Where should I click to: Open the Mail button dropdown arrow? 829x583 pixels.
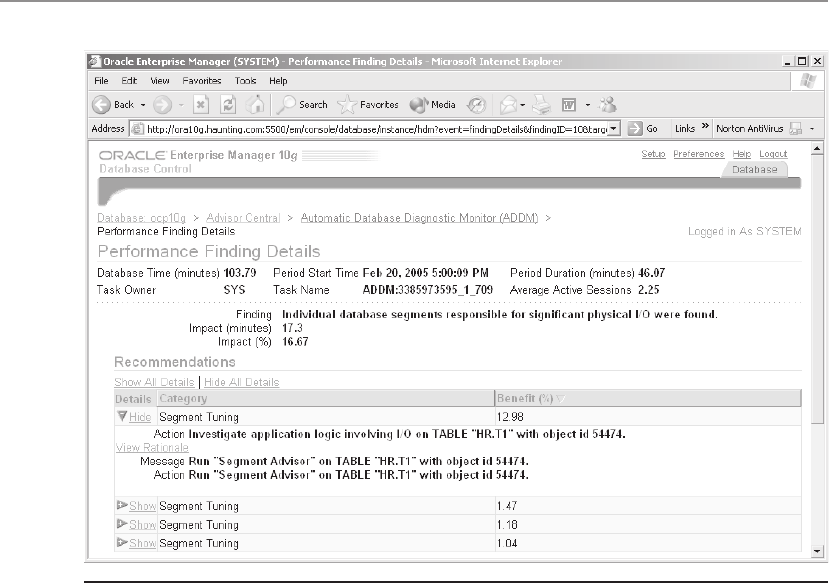[522, 105]
